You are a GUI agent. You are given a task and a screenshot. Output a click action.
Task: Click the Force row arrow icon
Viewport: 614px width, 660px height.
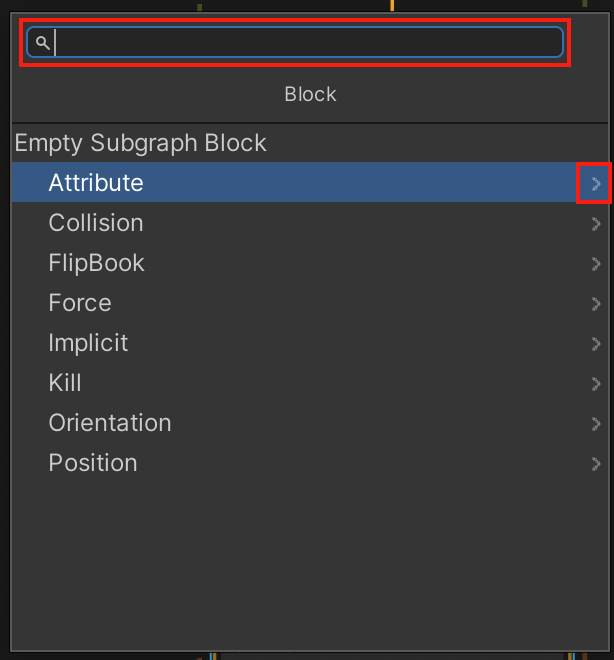tap(595, 303)
